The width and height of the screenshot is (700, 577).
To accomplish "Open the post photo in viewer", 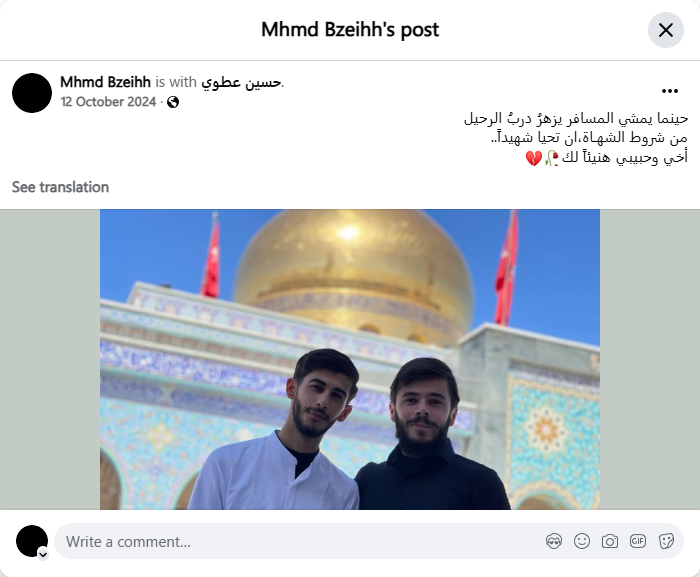I will click(x=350, y=360).
